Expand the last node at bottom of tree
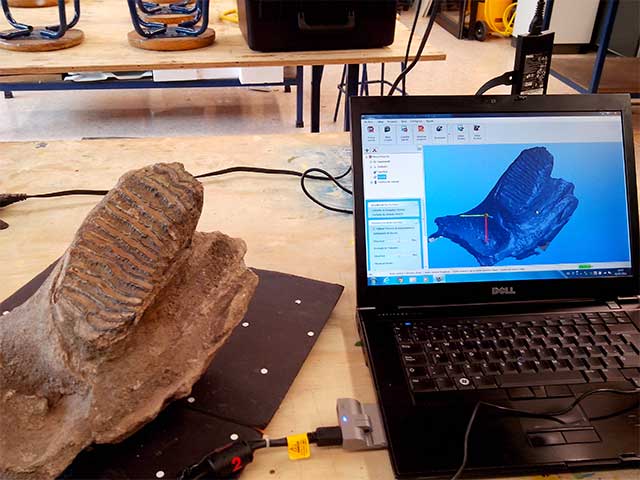This screenshot has width=640, height=480. 371,182
